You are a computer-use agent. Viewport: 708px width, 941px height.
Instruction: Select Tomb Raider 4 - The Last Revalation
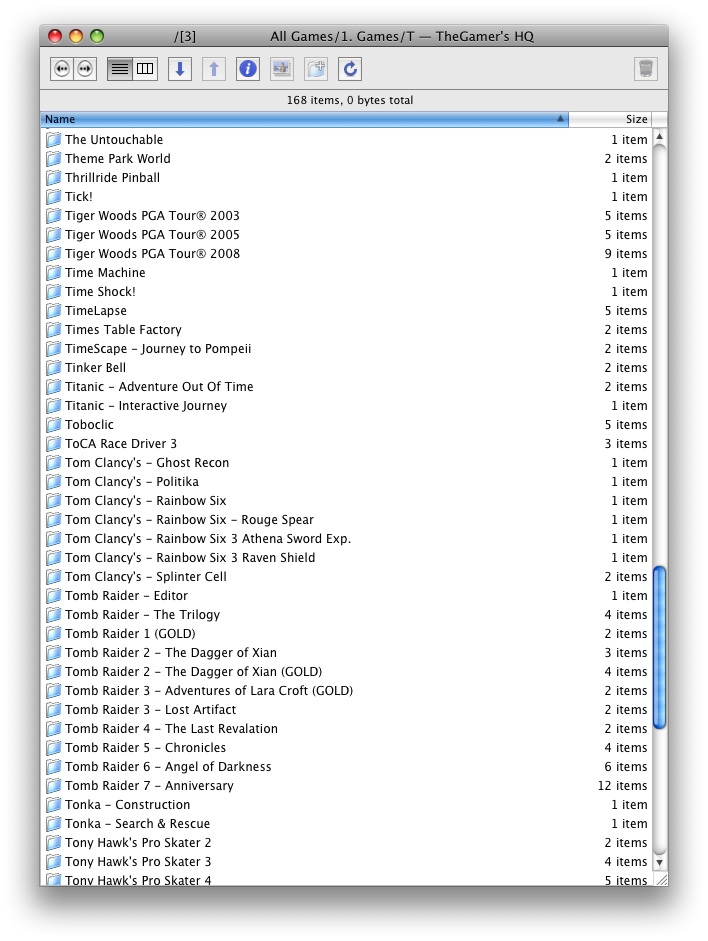coord(172,729)
